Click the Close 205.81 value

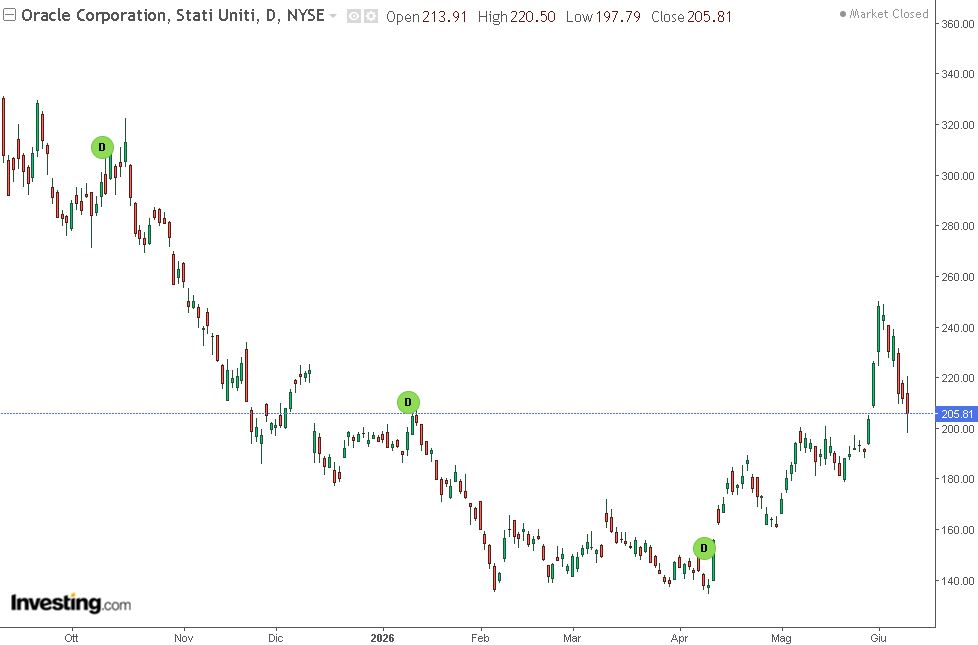coord(691,17)
